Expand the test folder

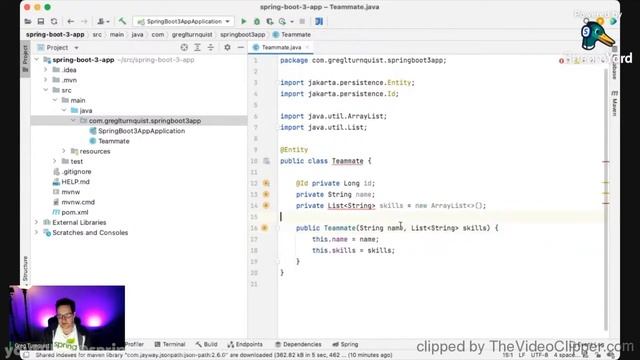pos(55,161)
